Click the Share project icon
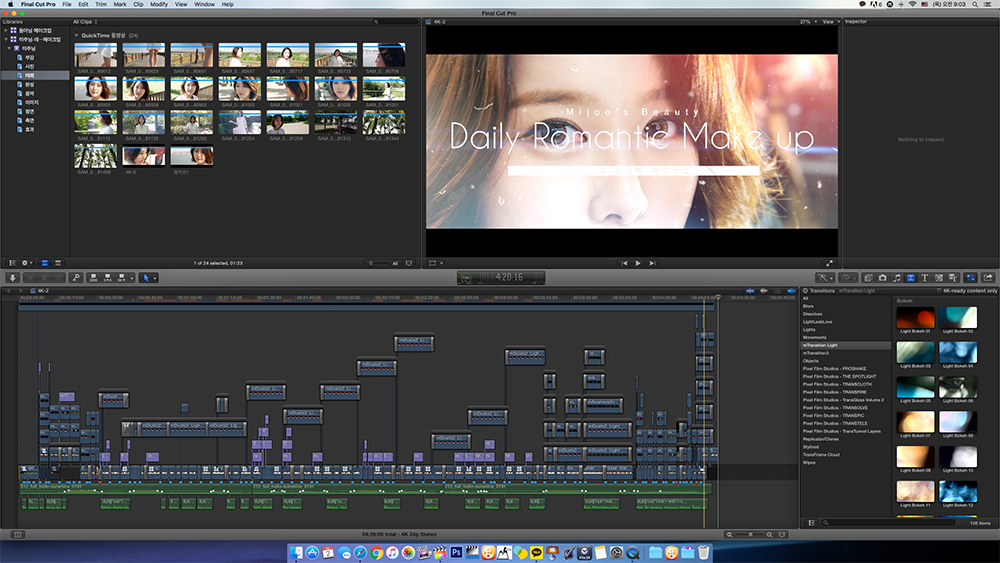 pos(988,277)
